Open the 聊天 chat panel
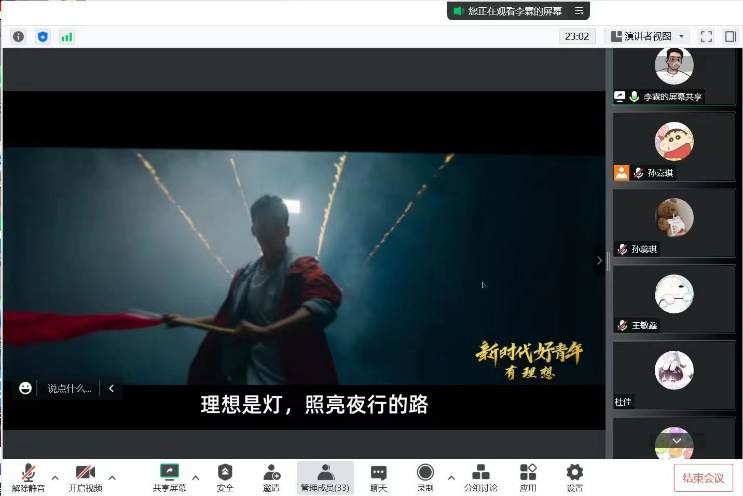 378,478
